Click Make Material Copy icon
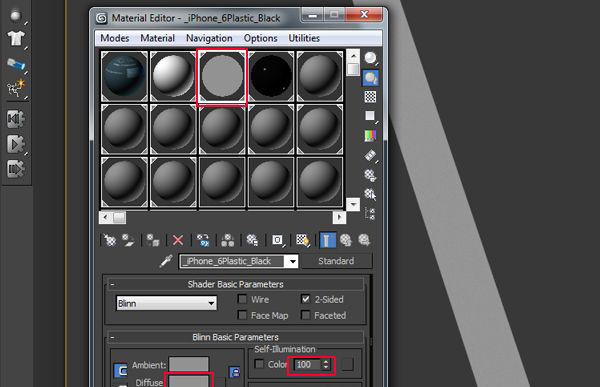This screenshot has width=600, height=387. (203, 240)
